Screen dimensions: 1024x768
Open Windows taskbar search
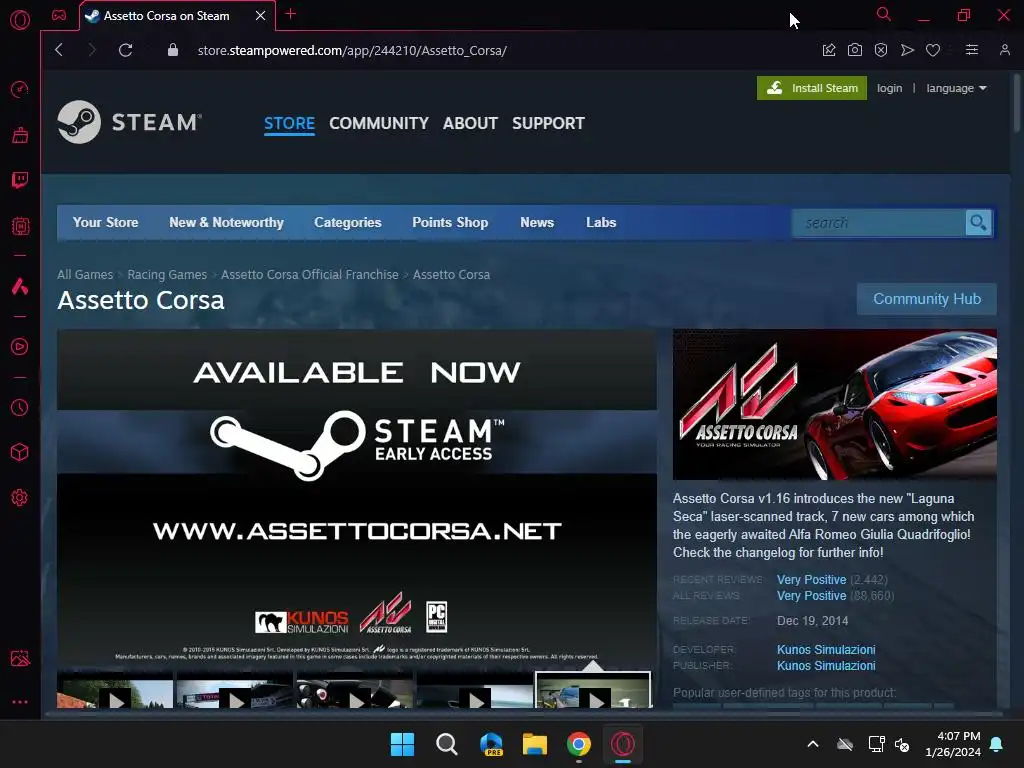(x=447, y=744)
